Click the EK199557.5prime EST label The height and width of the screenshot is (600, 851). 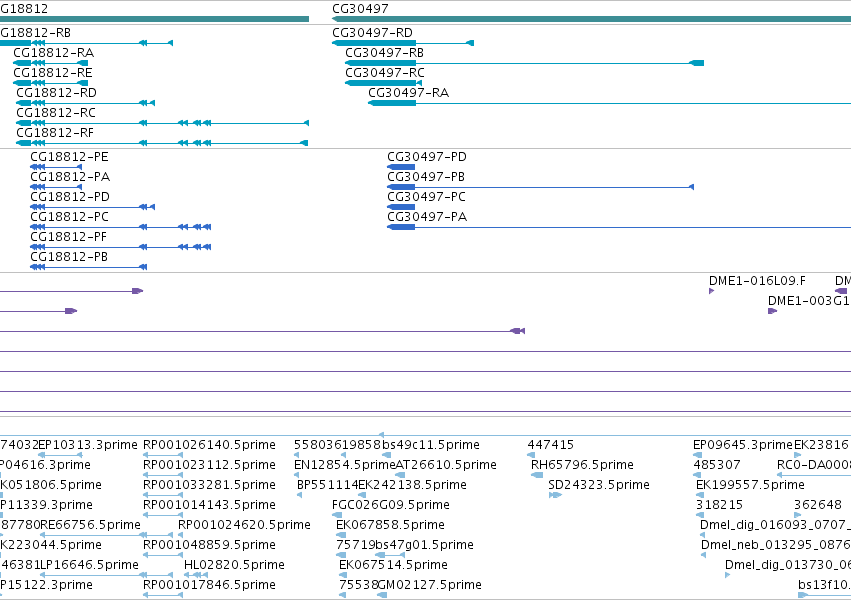click(751, 485)
